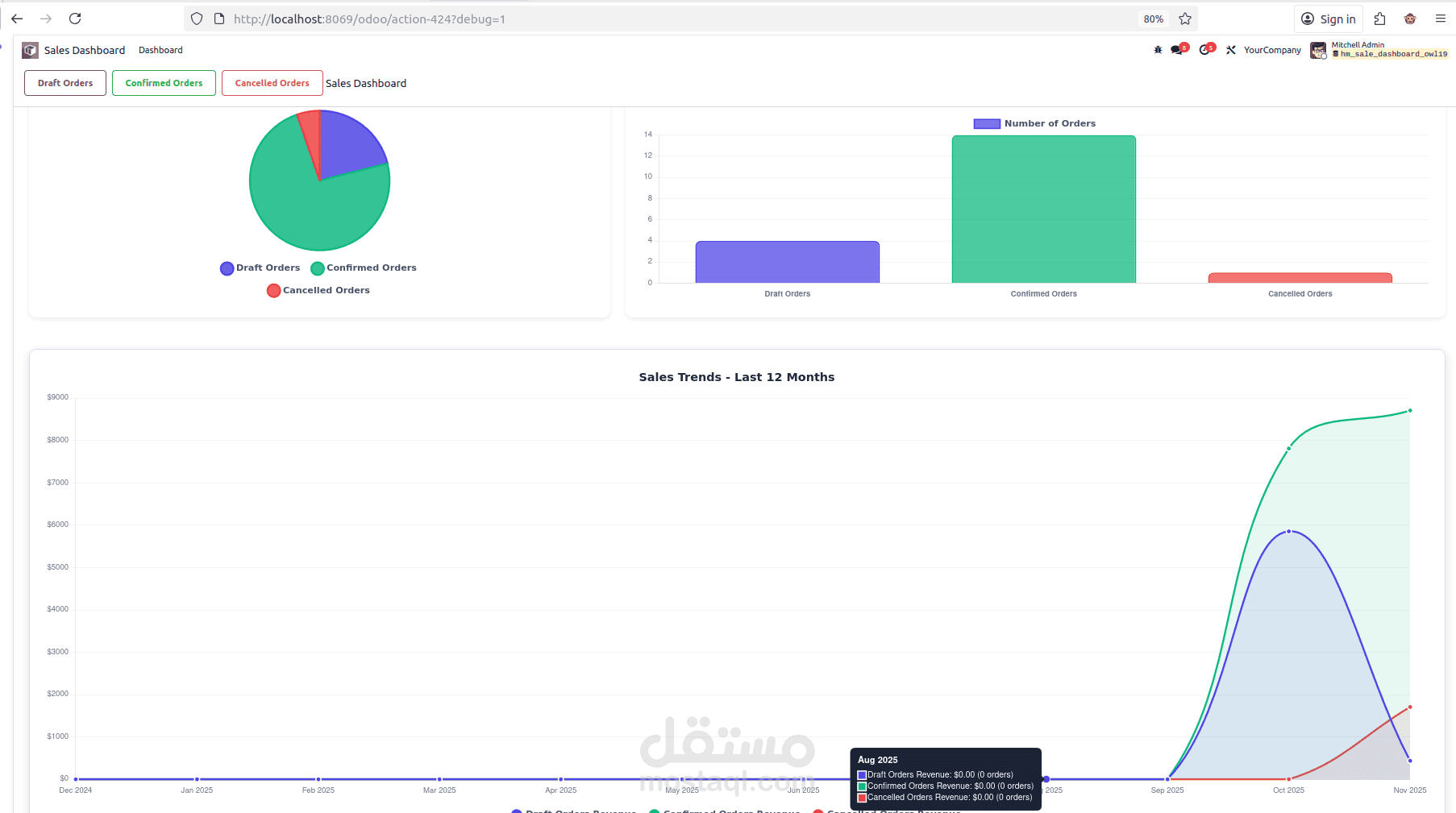Bookmark page with star icon
Screen dimensions: 1456x813
coord(1185,19)
